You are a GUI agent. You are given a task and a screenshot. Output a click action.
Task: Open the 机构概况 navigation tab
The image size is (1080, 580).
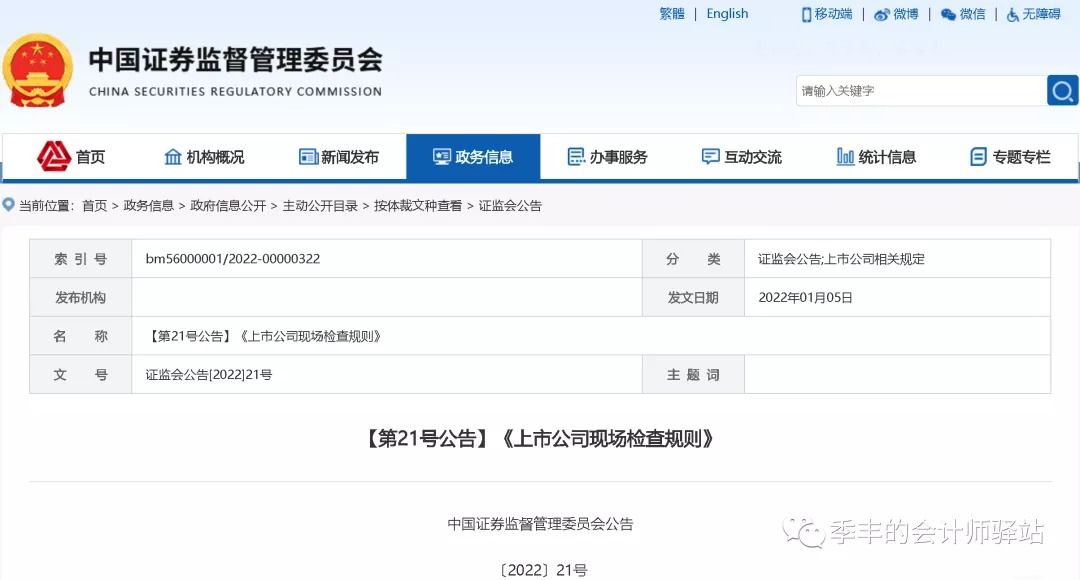205,157
